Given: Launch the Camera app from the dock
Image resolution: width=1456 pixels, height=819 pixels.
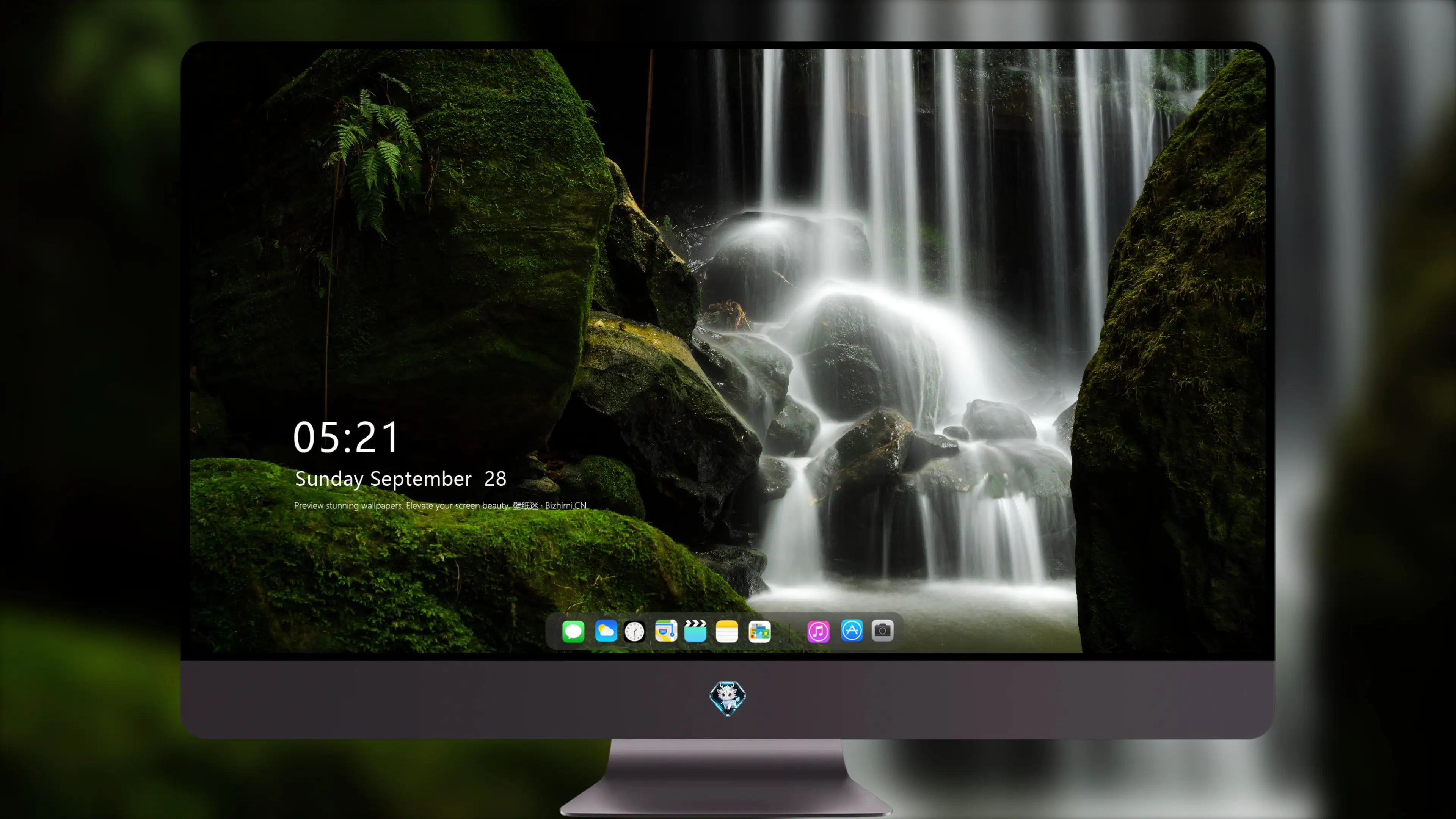Looking at the screenshot, I should [x=882, y=631].
